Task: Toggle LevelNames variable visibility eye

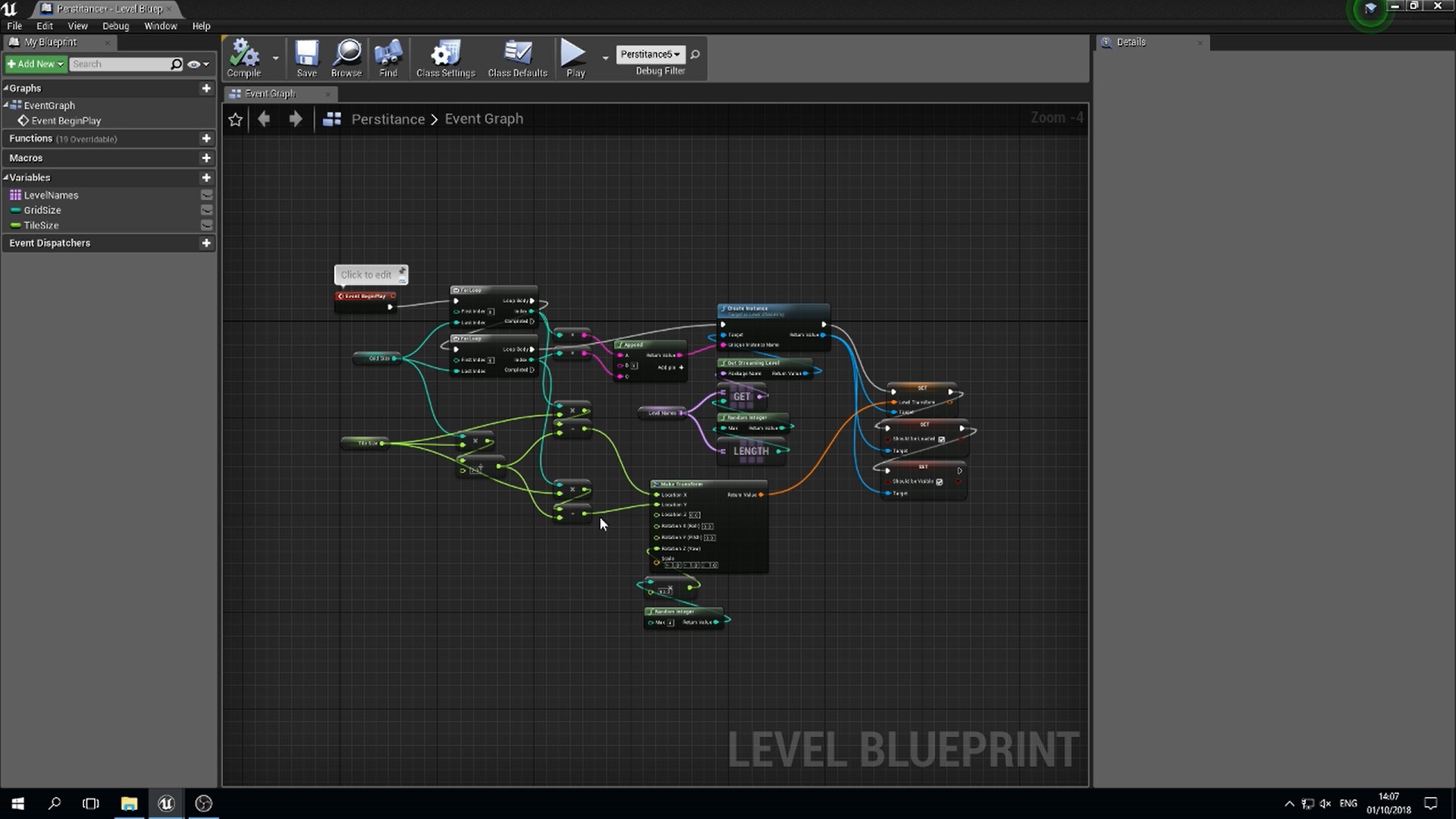Action: click(x=206, y=195)
